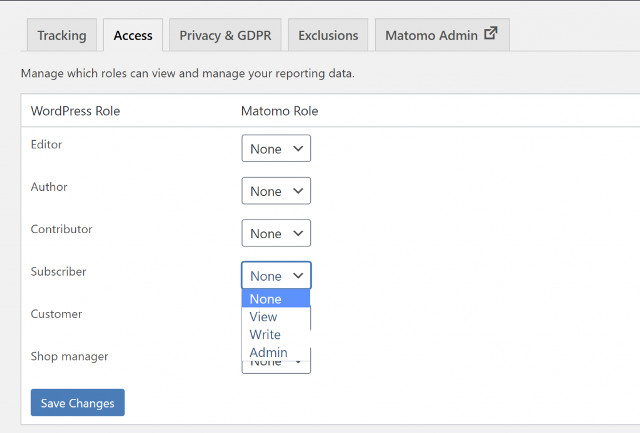Choose Write in the Subscriber dropdown list
The height and width of the screenshot is (433, 640).
(x=276, y=335)
